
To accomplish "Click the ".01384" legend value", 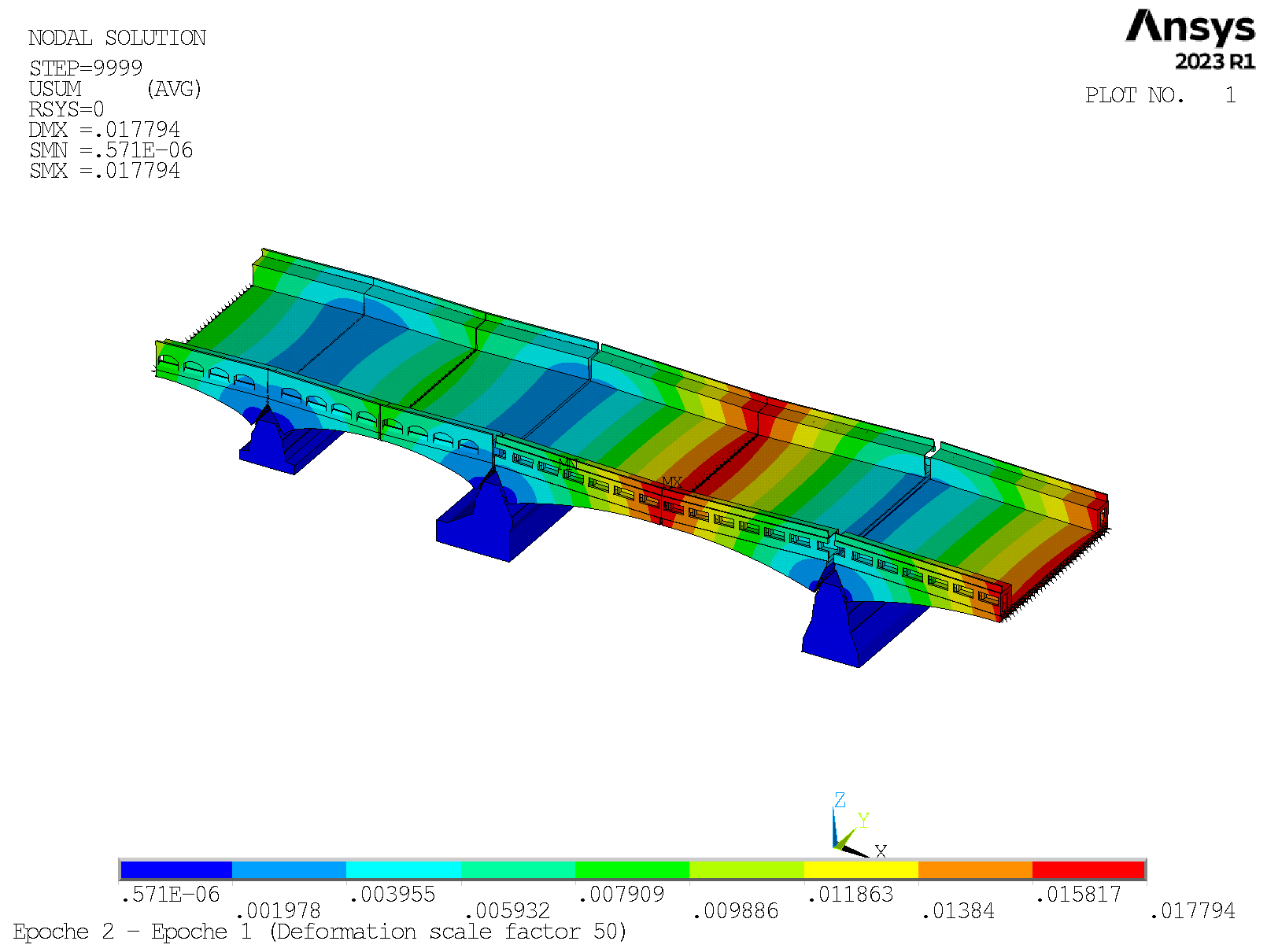I will 959,911.
